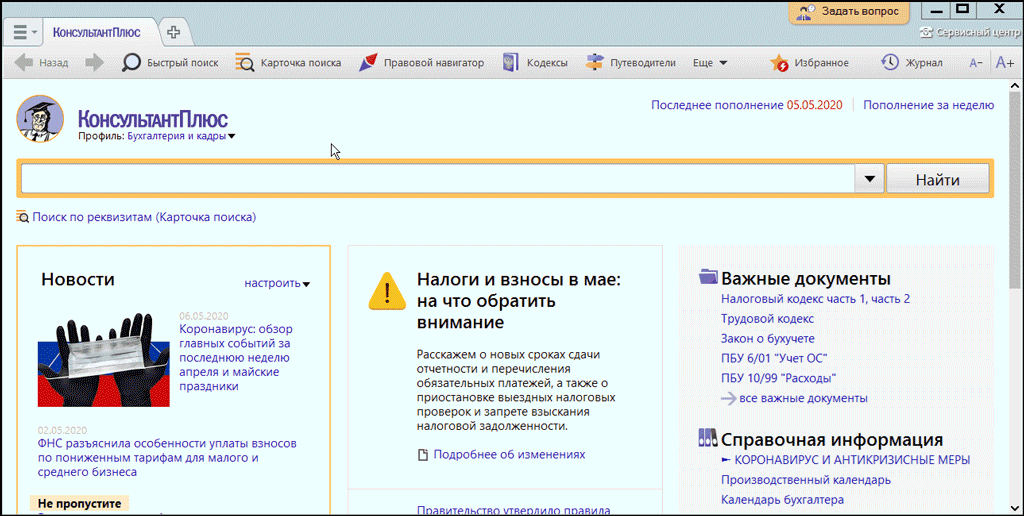Image resolution: width=1024 pixels, height=516 pixels.
Task: Open a new tab with plus icon
Action: (173, 32)
